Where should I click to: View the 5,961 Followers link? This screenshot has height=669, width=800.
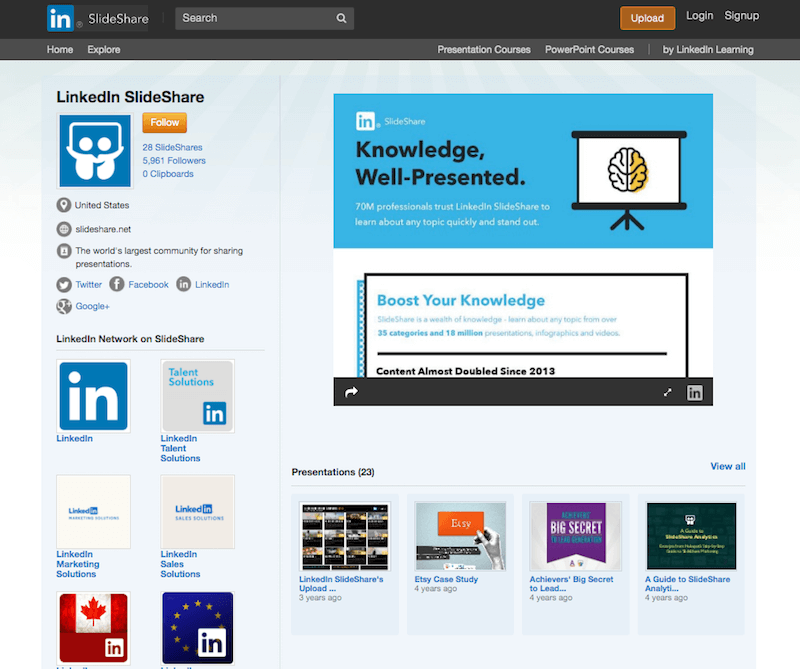174,161
